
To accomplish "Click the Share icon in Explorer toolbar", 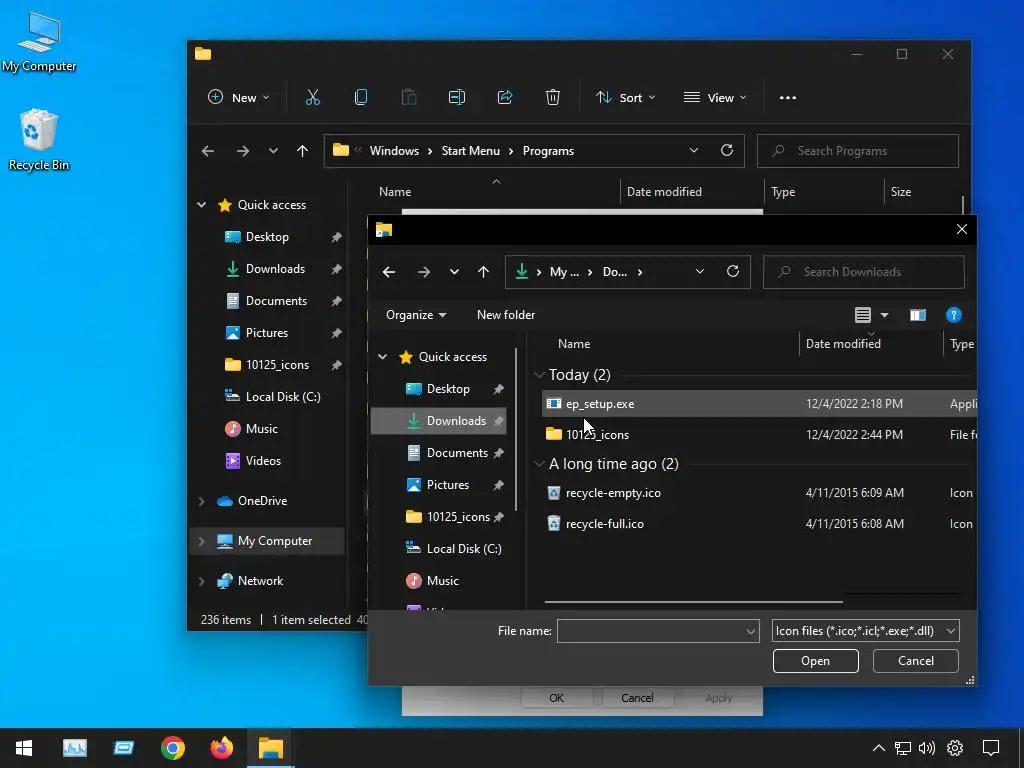I will (505, 97).
